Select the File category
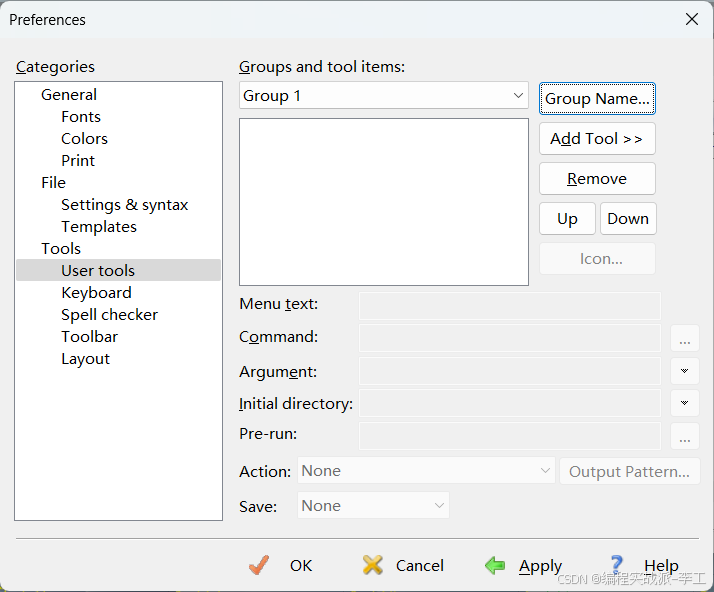 pyautogui.click(x=53, y=183)
